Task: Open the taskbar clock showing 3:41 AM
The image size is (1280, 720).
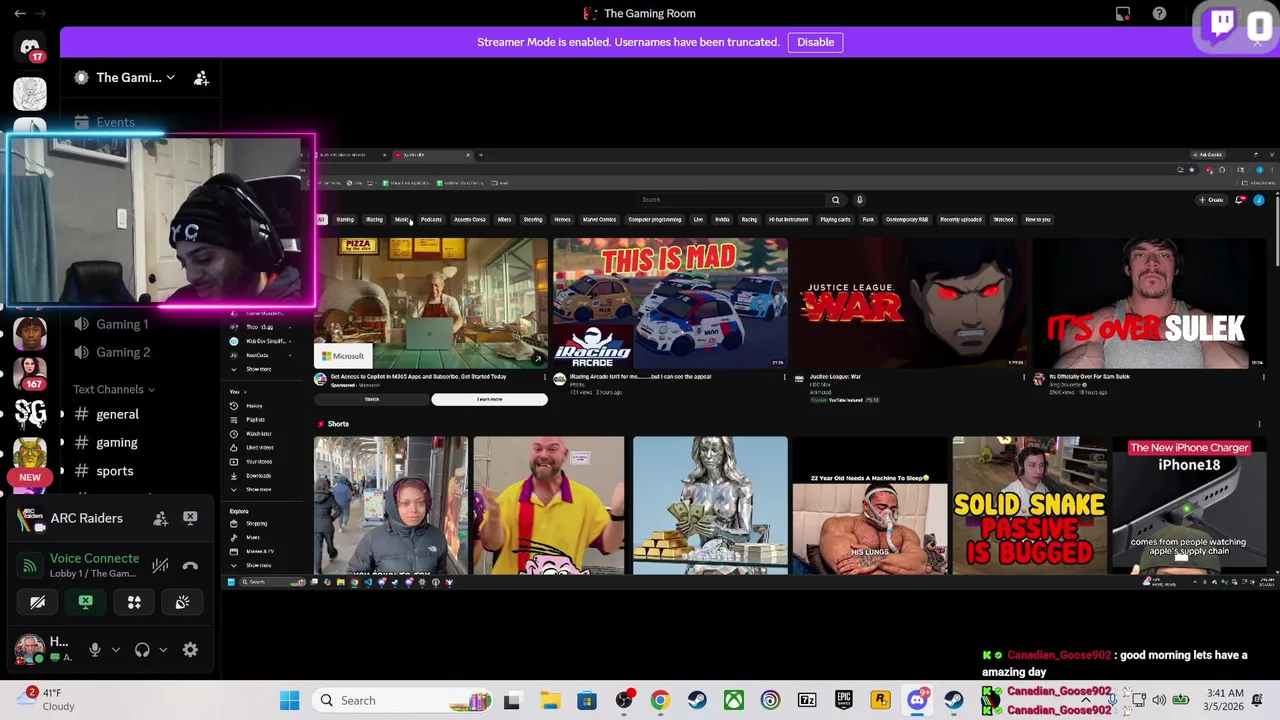Action: [x=1218, y=700]
